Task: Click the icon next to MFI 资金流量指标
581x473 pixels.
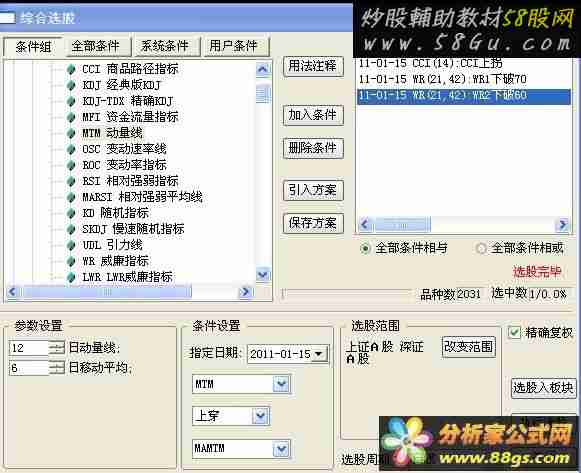Action: coord(71,117)
